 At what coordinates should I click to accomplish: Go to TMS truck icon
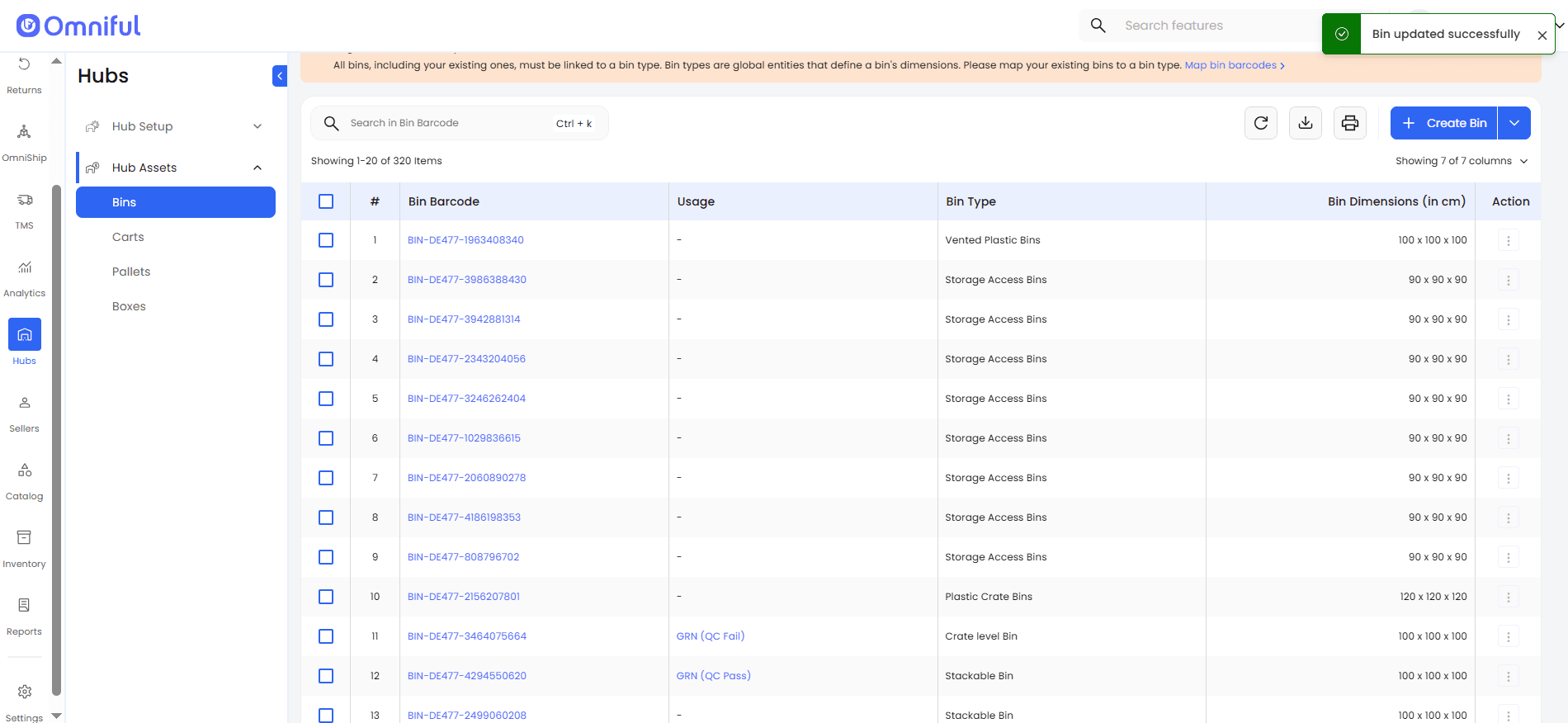(24, 200)
